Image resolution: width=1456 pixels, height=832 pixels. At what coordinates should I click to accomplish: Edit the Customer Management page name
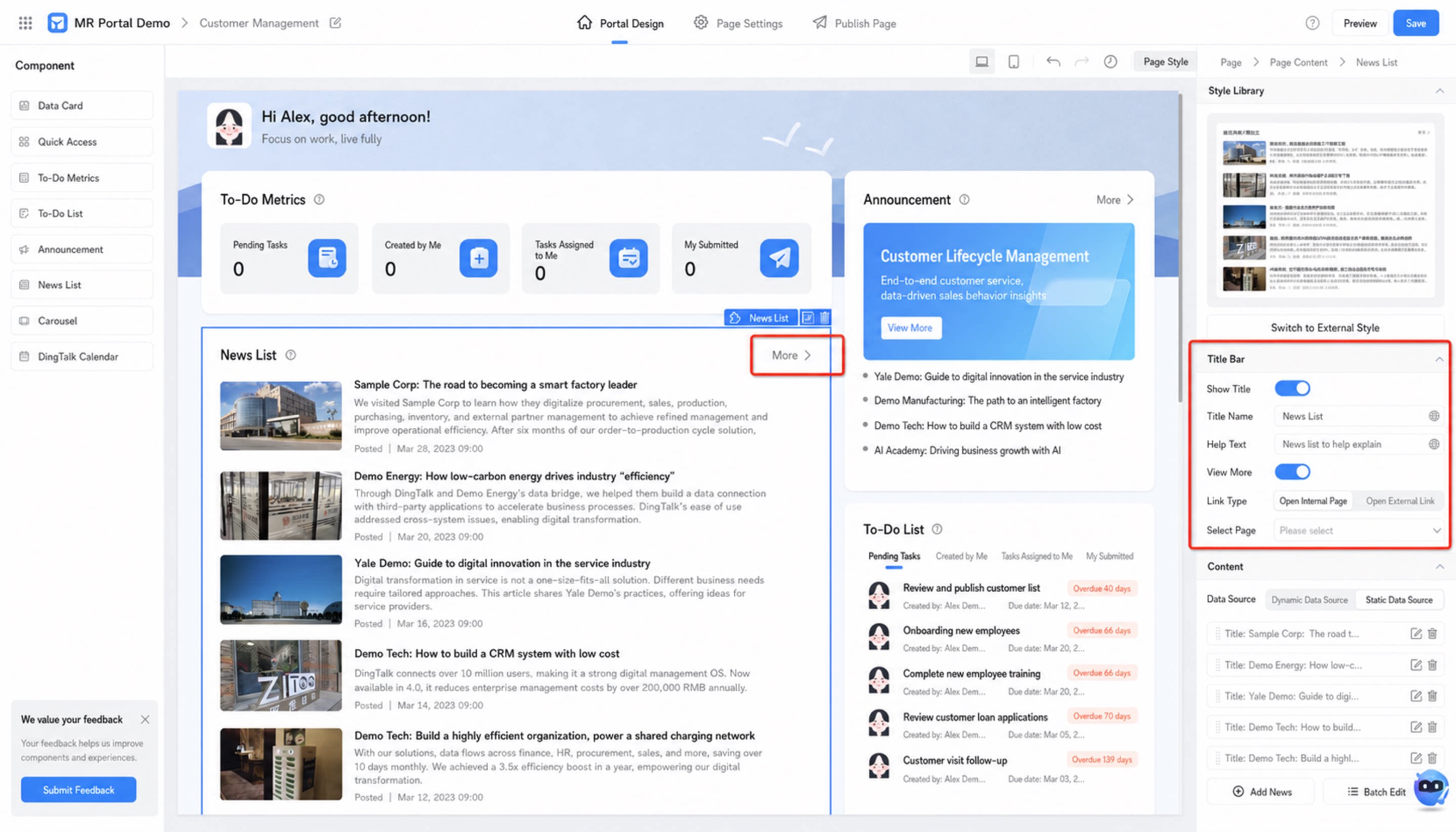335,23
